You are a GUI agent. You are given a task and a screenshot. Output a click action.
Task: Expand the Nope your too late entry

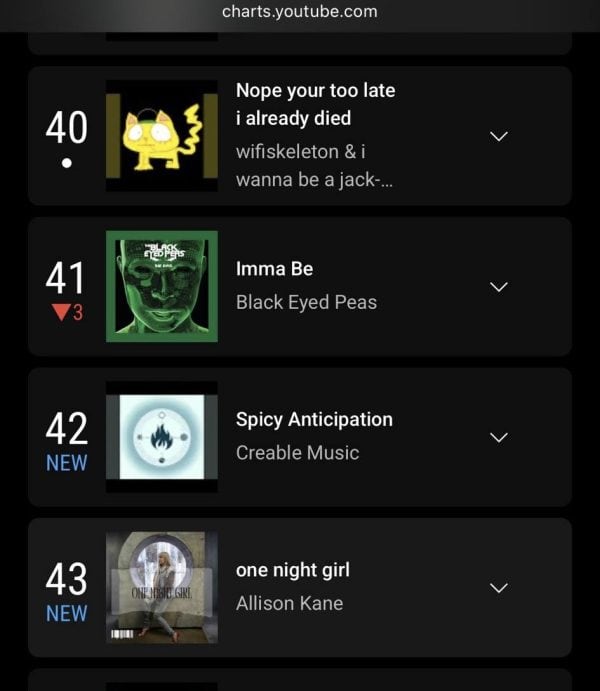tap(498, 136)
